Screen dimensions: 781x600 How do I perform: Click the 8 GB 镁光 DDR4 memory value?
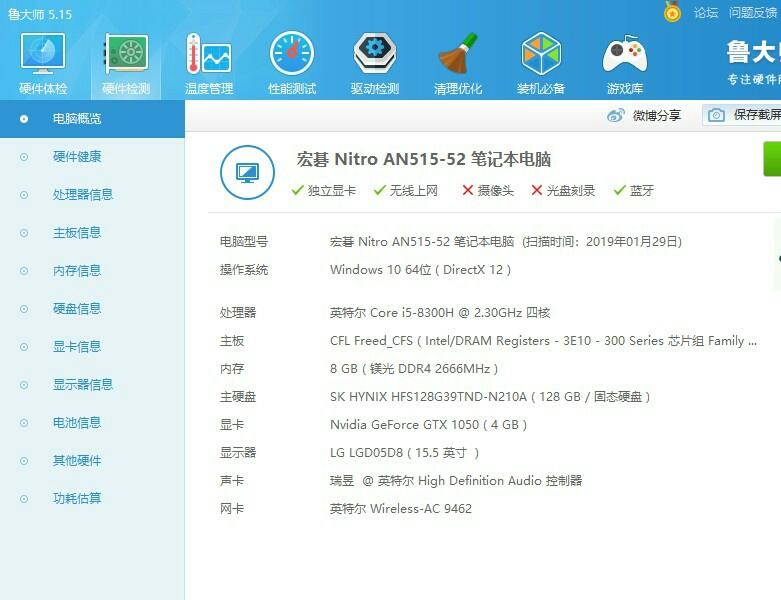coord(414,369)
